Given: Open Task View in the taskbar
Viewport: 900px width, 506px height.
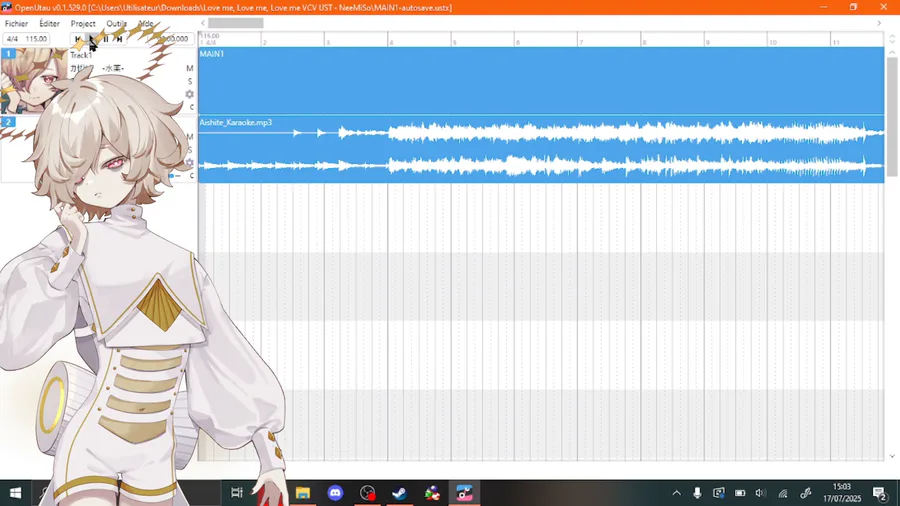Looking at the screenshot, I should (x=236, y=493).
